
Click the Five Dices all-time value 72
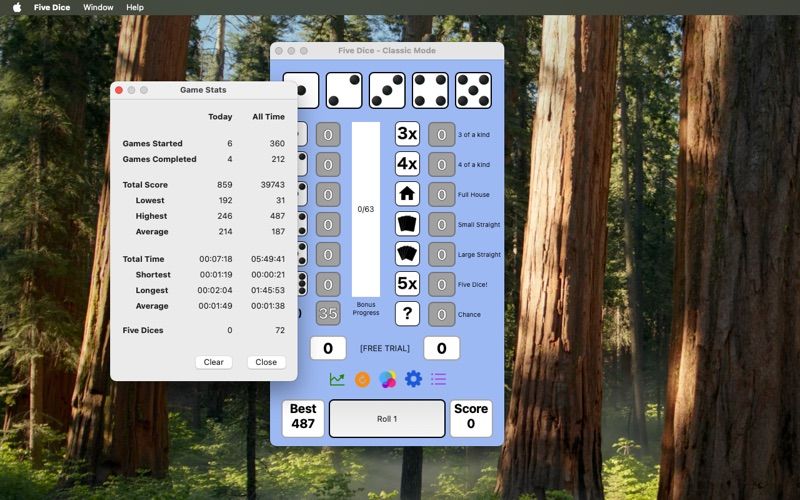(280, 331)
